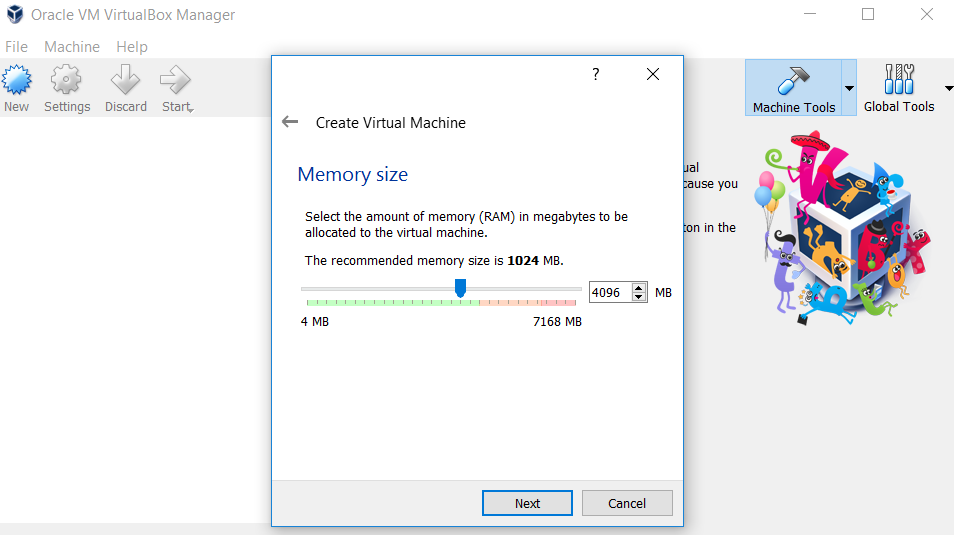Click the '4 MB' minimum label
This screenshot has width=954, height=535.
[x=315, y=321]
